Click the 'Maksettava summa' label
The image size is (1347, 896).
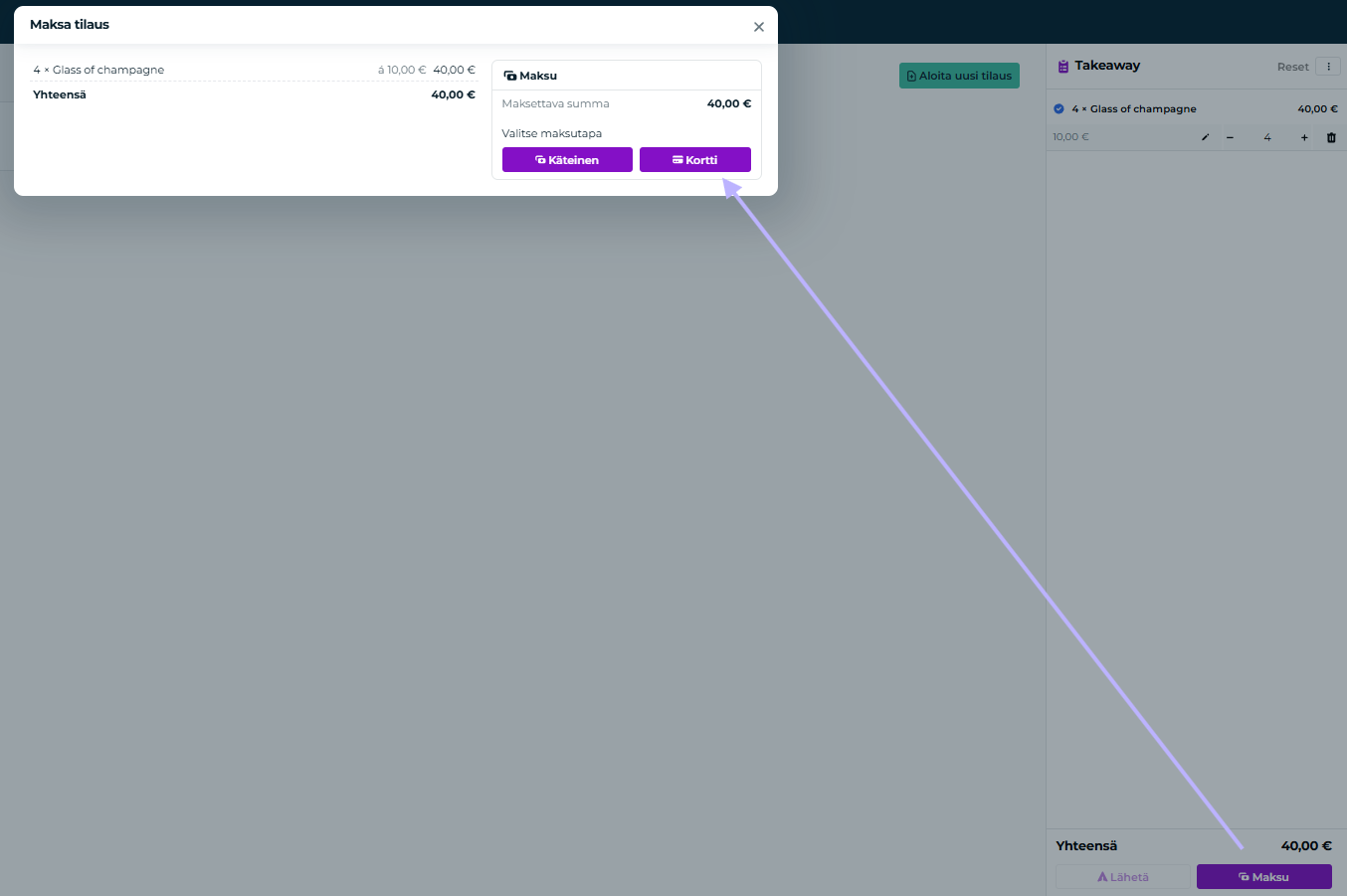(x=555, y=103)
